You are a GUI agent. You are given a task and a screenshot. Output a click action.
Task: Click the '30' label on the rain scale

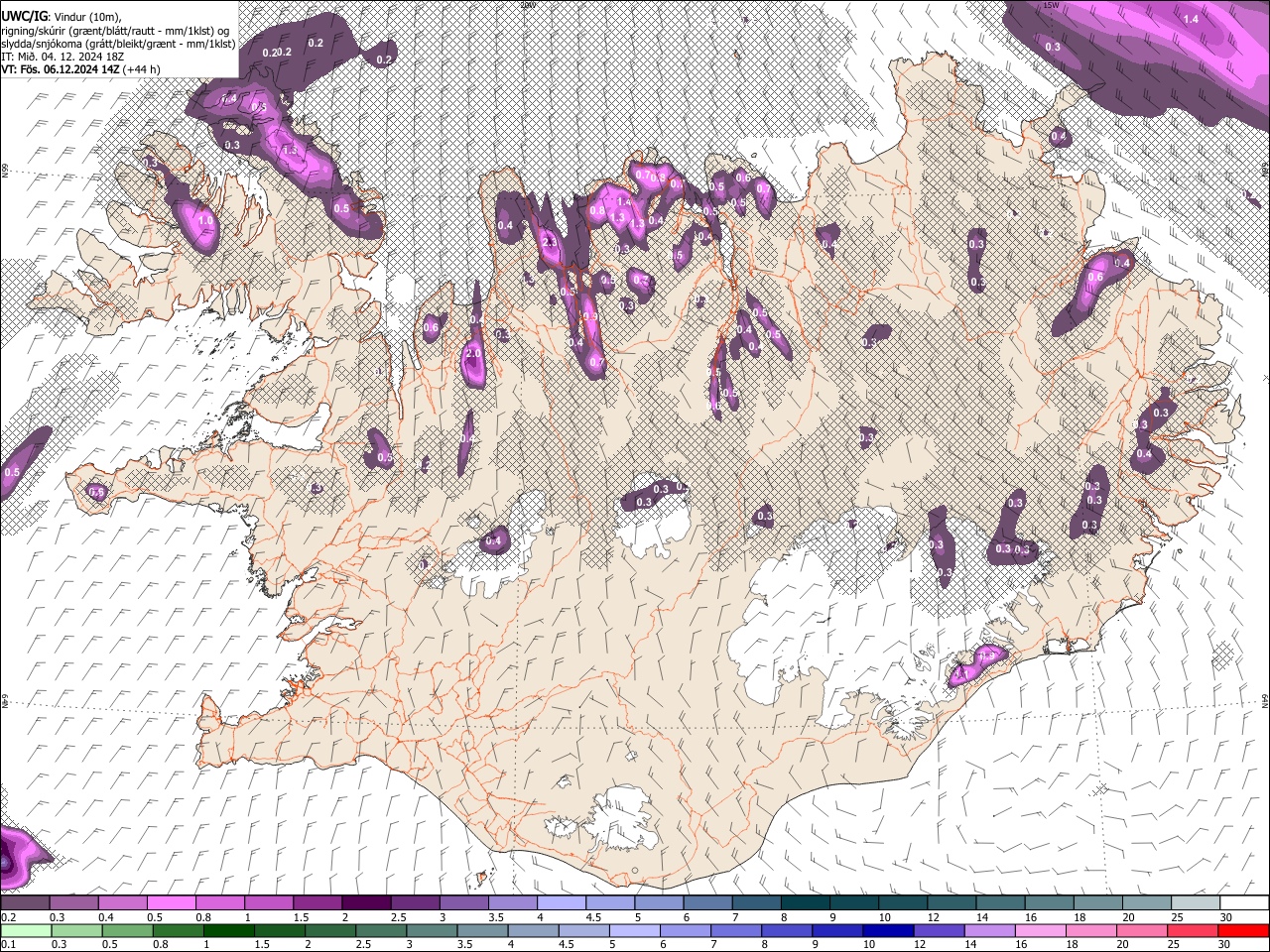[x=1225, y=945]
